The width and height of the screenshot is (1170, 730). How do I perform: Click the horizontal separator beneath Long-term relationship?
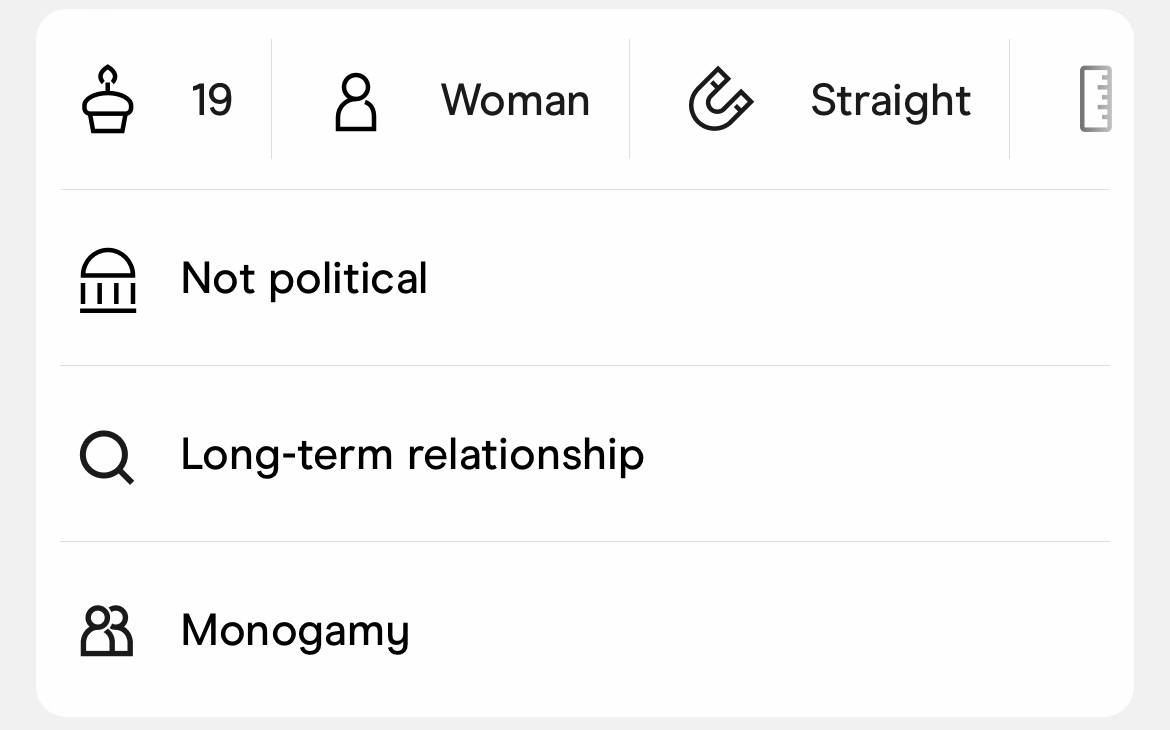tap(585, 542)
